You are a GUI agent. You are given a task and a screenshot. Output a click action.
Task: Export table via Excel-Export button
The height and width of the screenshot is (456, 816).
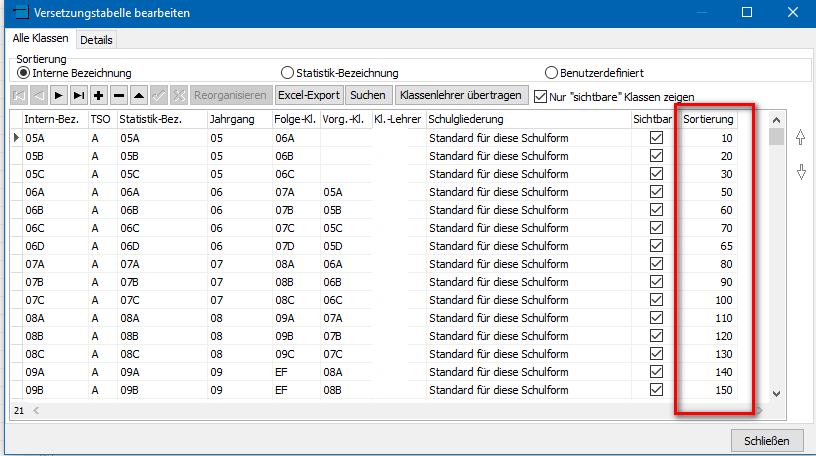click(x=309, y=95)
